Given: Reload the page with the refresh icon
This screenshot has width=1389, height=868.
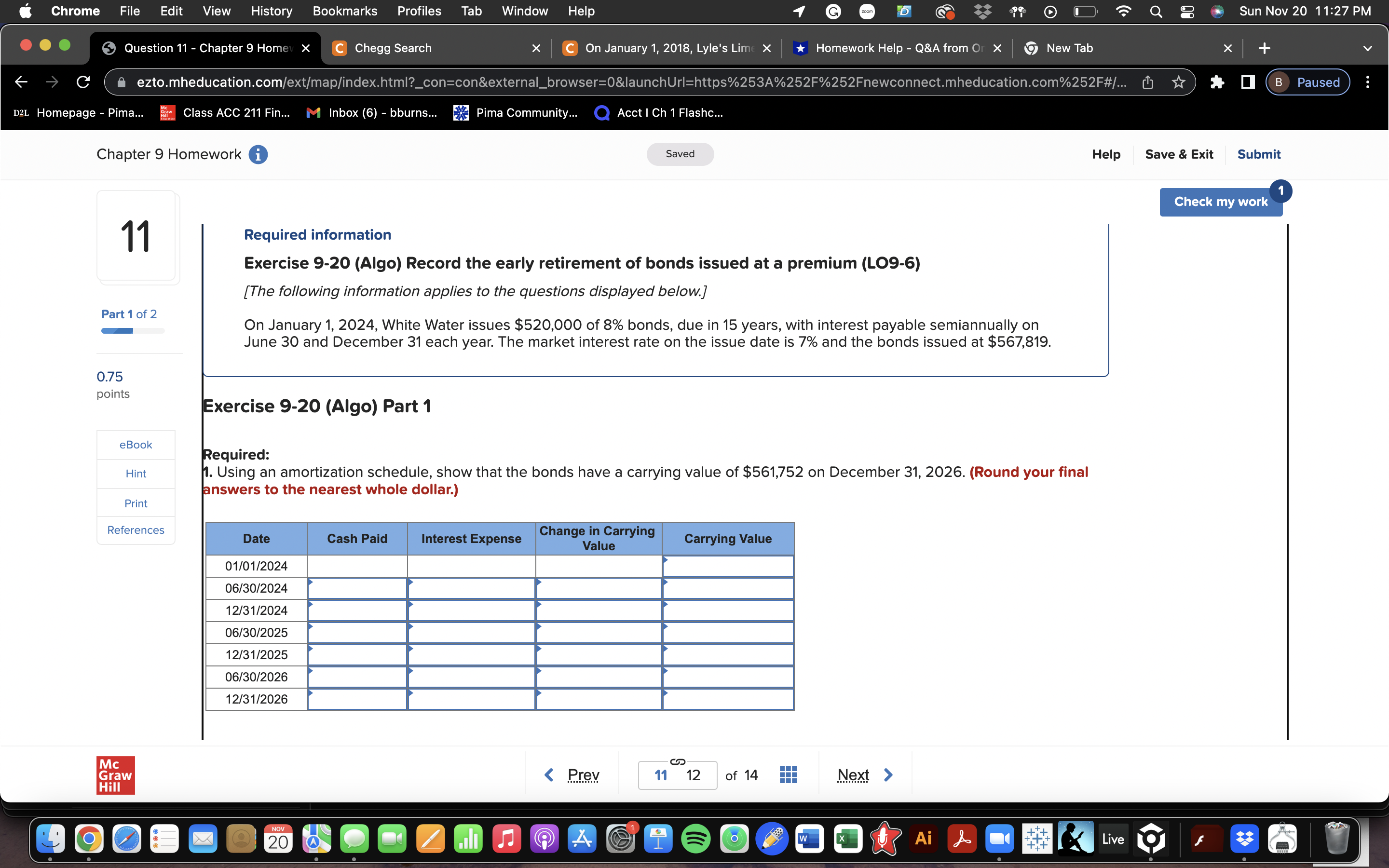Looking at the screenshot, I should pos(82,82).
